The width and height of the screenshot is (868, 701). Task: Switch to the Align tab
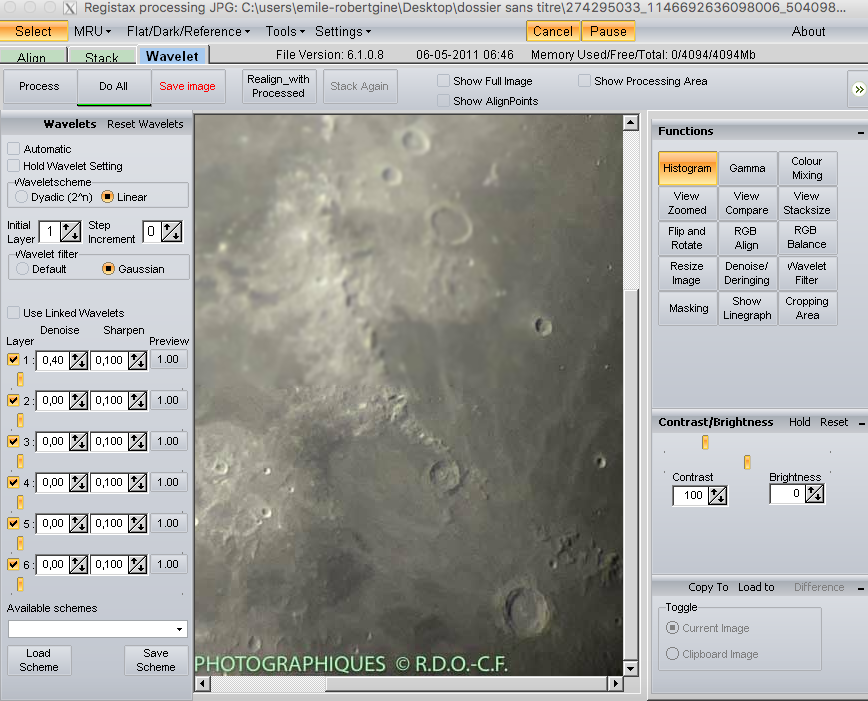[34, 56]
